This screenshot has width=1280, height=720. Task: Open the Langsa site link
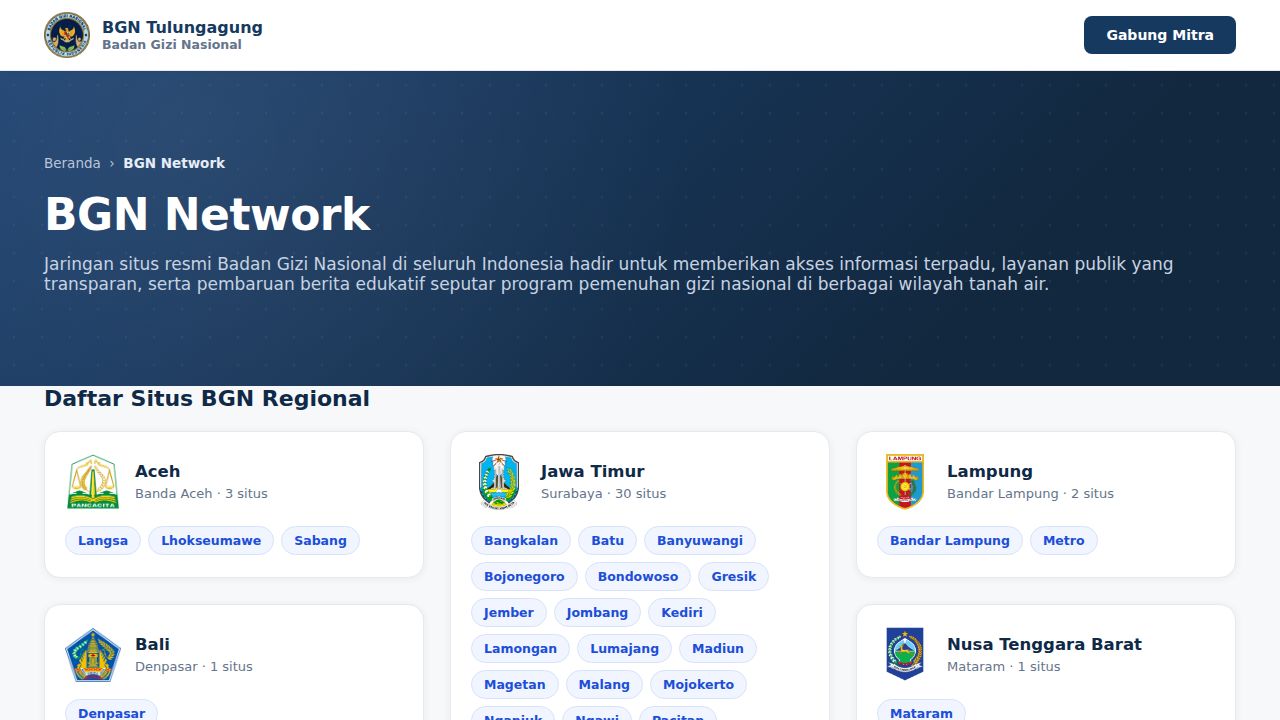click(103, 541)
